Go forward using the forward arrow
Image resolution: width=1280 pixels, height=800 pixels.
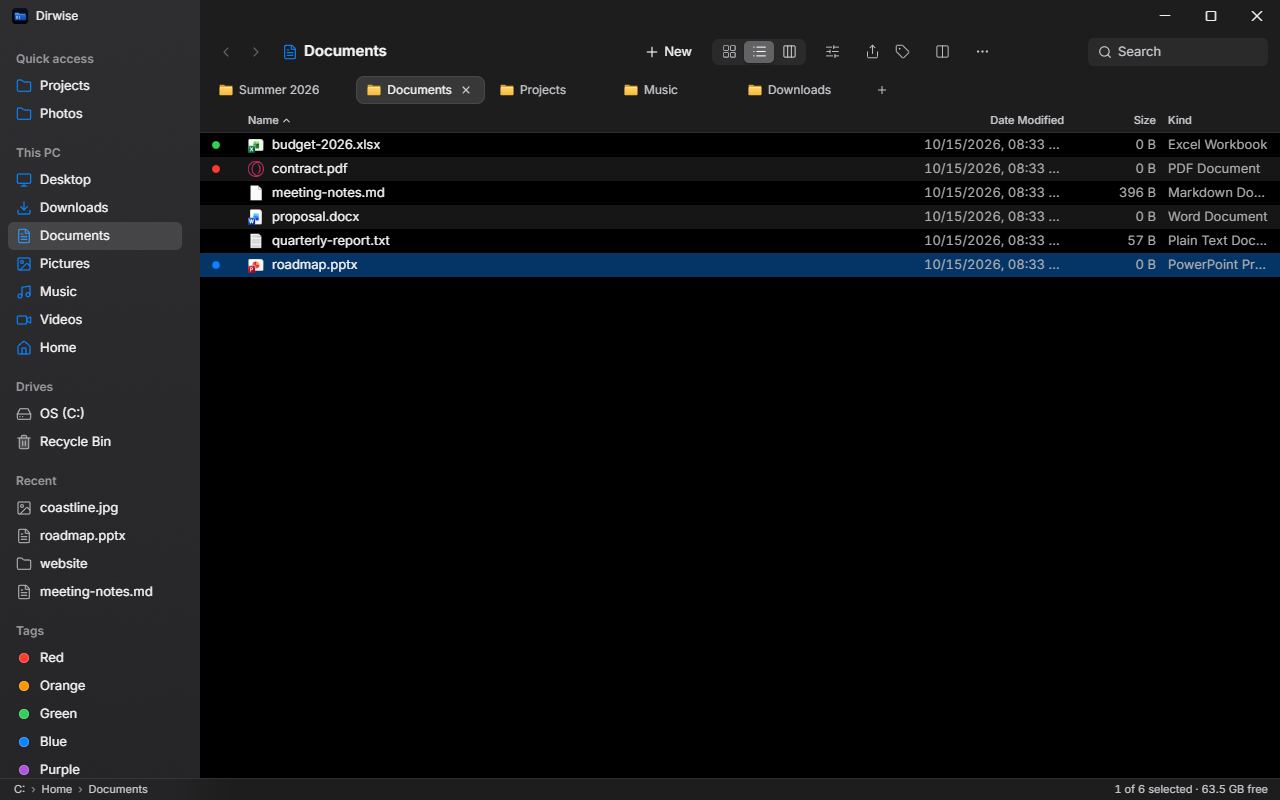(x=256, y=52)
